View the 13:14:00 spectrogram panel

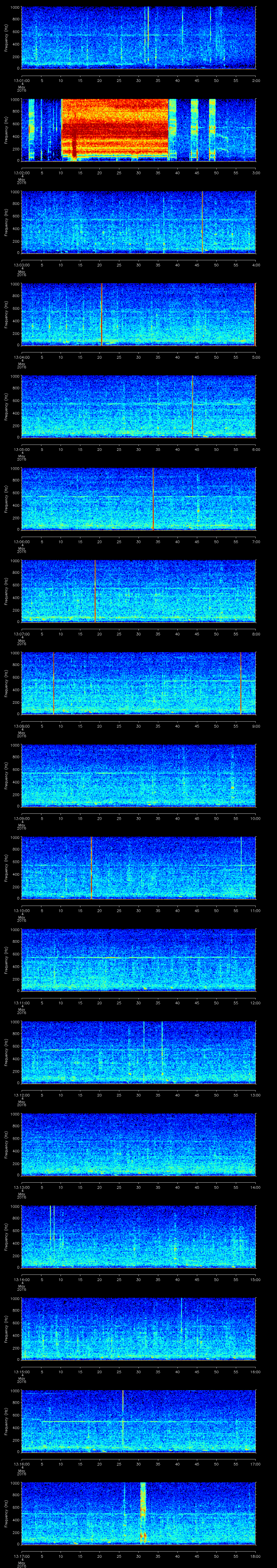coord(138,1237)
